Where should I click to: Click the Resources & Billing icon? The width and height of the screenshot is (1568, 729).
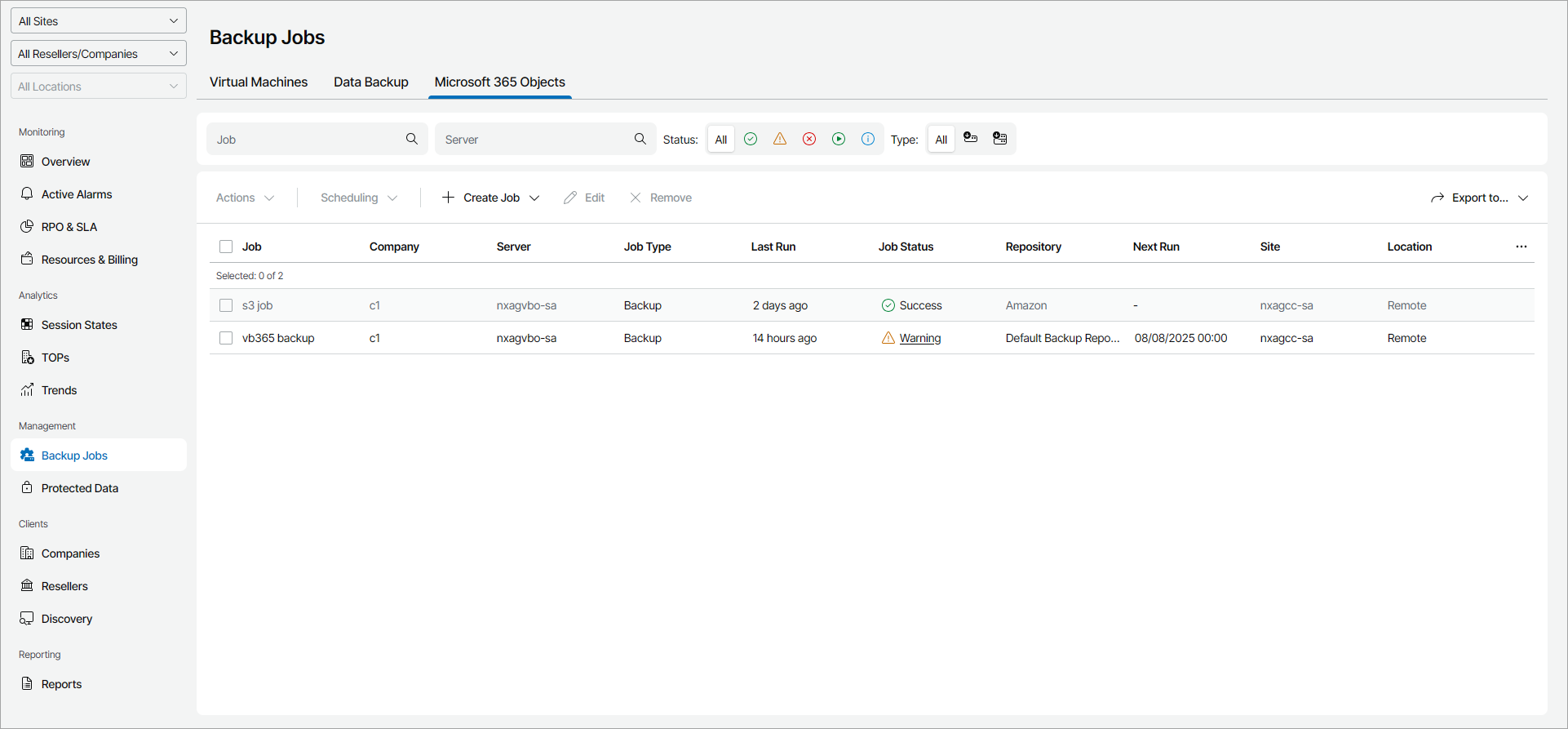point(27,259)
